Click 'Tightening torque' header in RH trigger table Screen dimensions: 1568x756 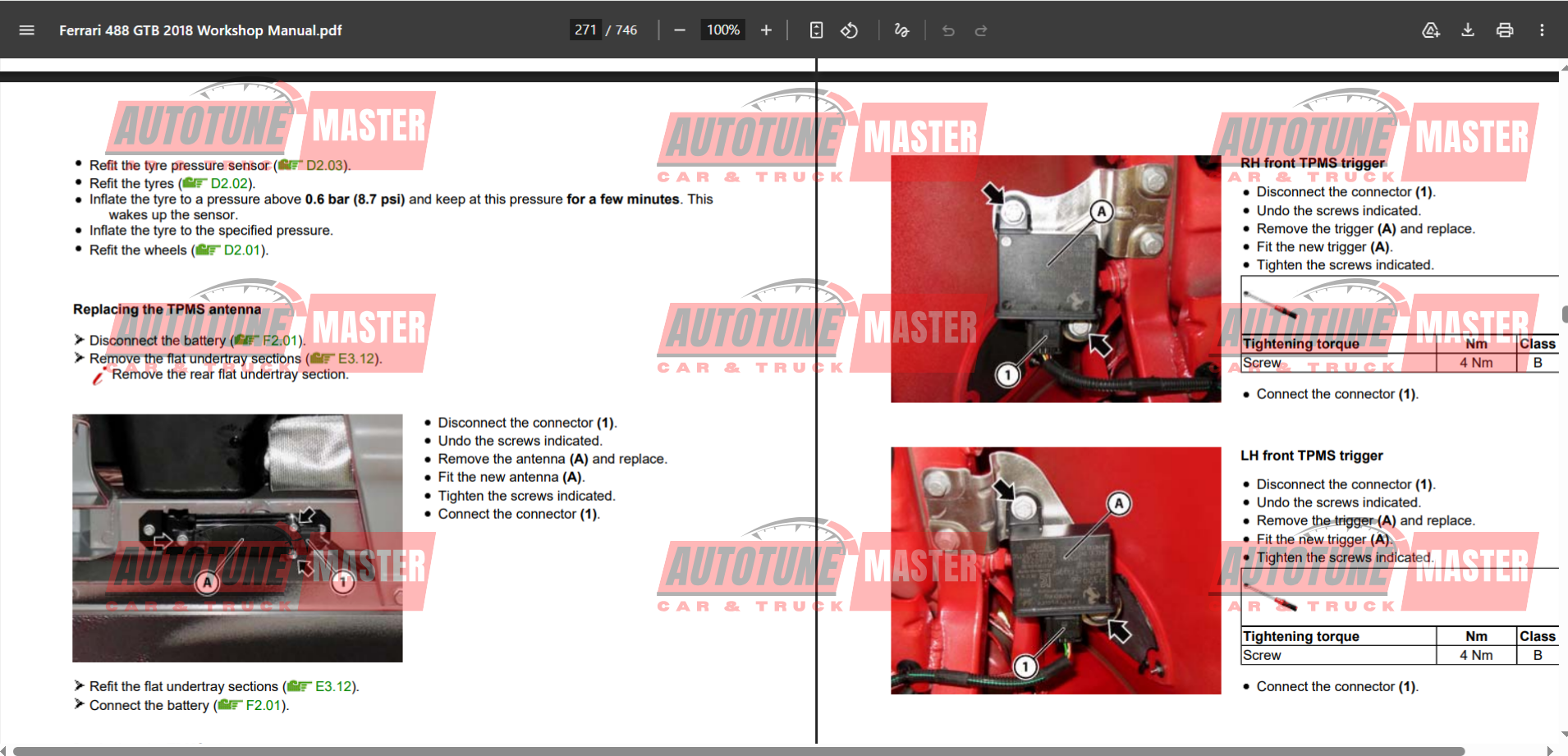click(1300, 344)
